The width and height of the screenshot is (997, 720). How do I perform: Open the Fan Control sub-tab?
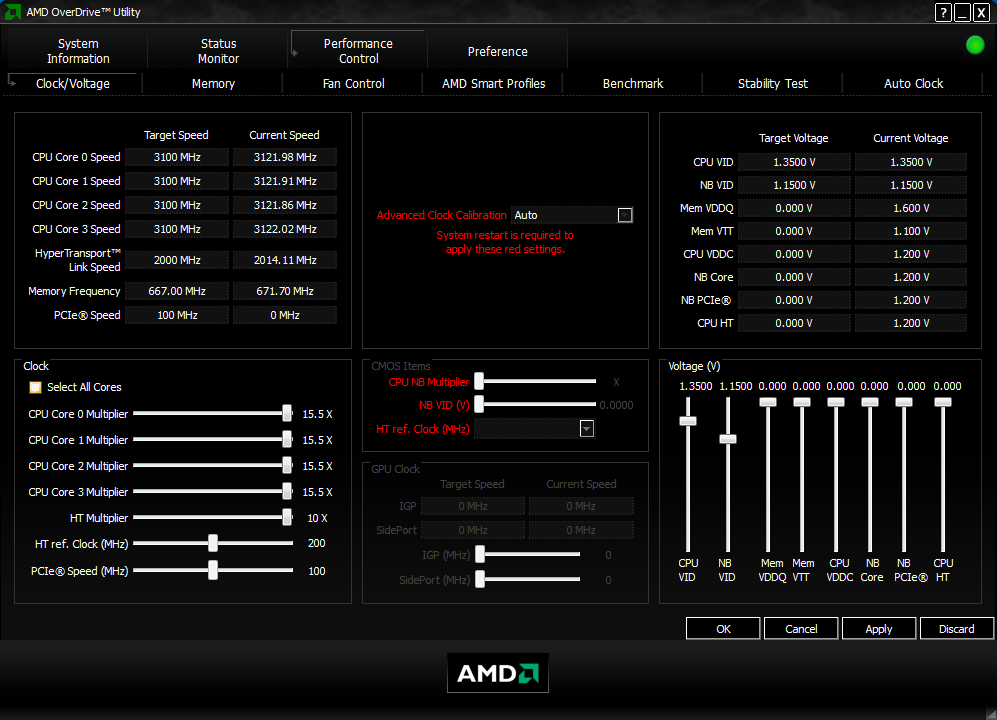click(353, 83)
